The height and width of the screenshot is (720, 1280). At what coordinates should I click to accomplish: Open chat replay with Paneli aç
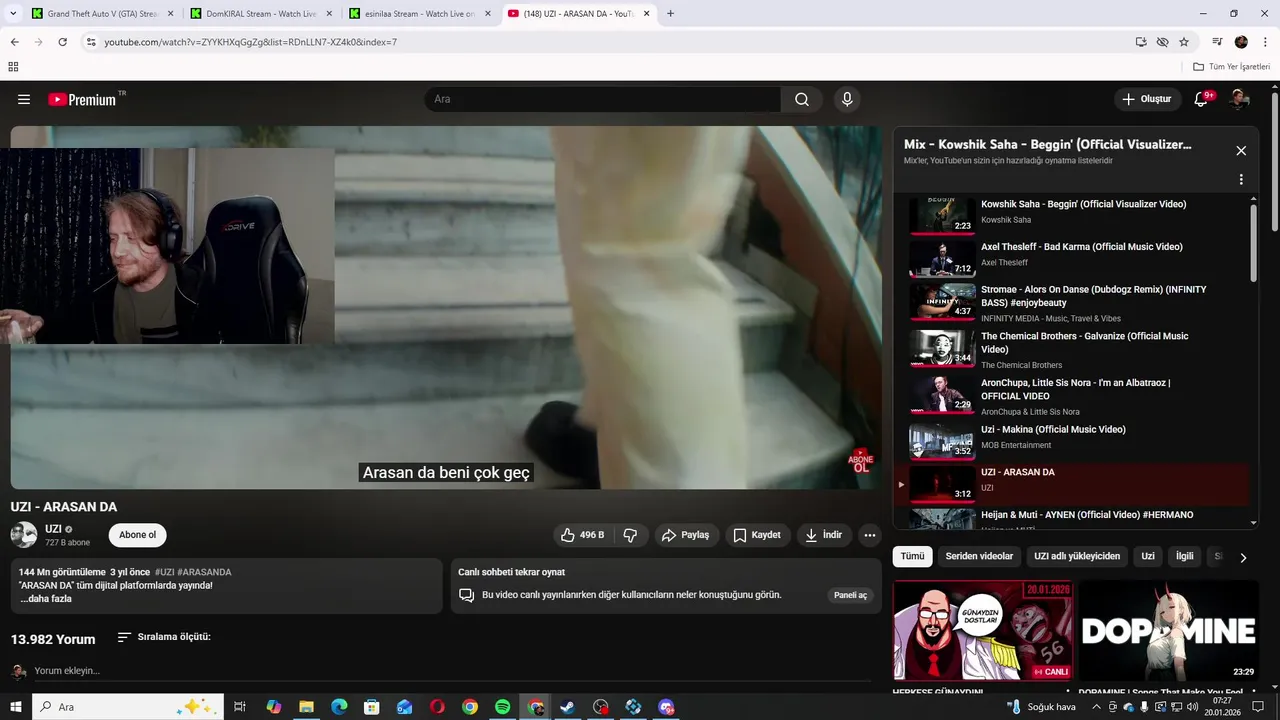(x=851, y=595)
